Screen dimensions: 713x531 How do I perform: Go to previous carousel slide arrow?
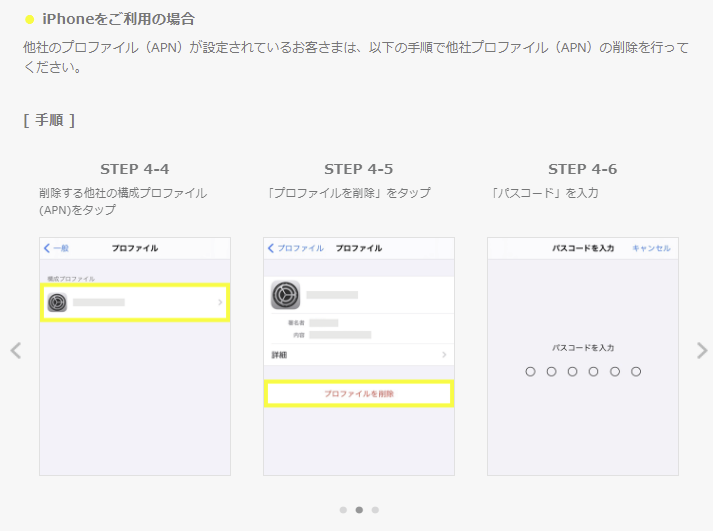pyautogui.click(x=16, y=351)
